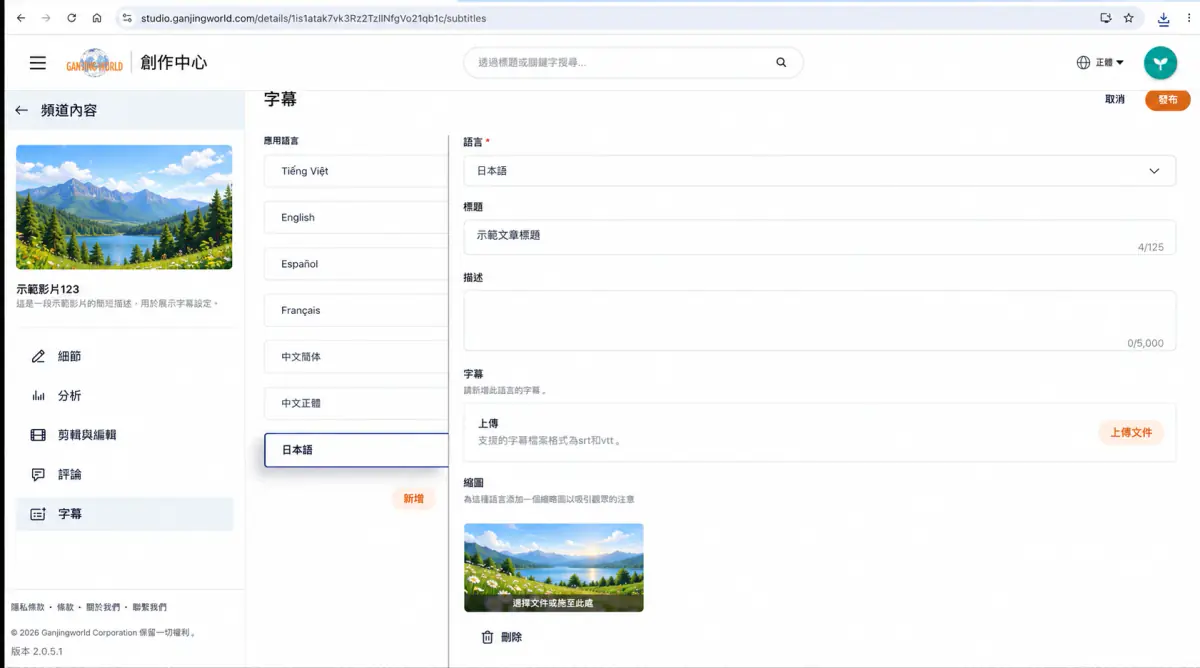The image size is (1200, 668).
Task: Click the video thumbnail in the sidebar
Action: click(x=124, y=207)
